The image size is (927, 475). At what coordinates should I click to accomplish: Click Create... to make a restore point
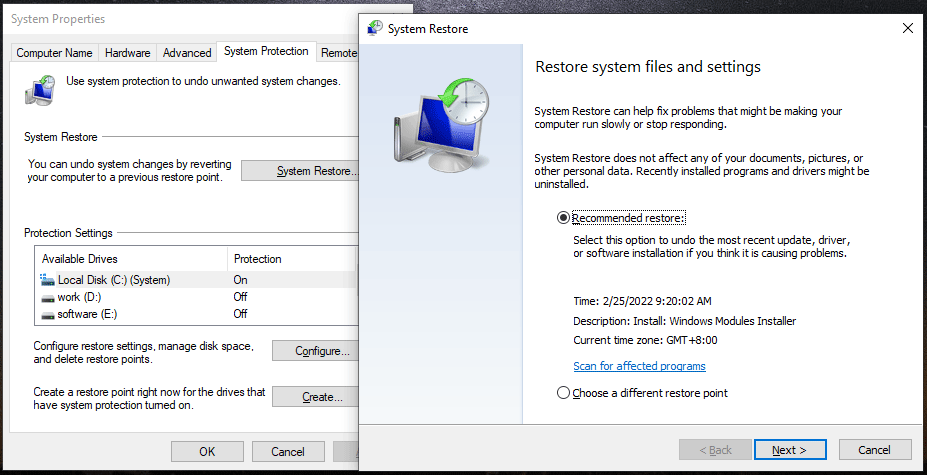[x=315, y=397]
